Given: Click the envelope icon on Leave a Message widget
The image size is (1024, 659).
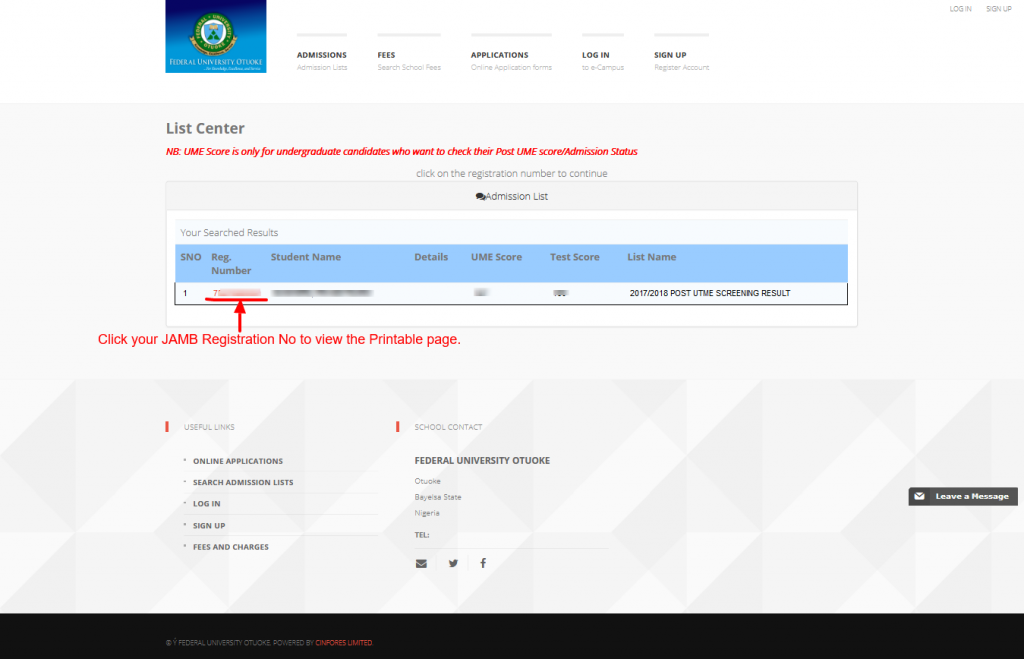Looking at the screenshot, I should click(917, 496).
